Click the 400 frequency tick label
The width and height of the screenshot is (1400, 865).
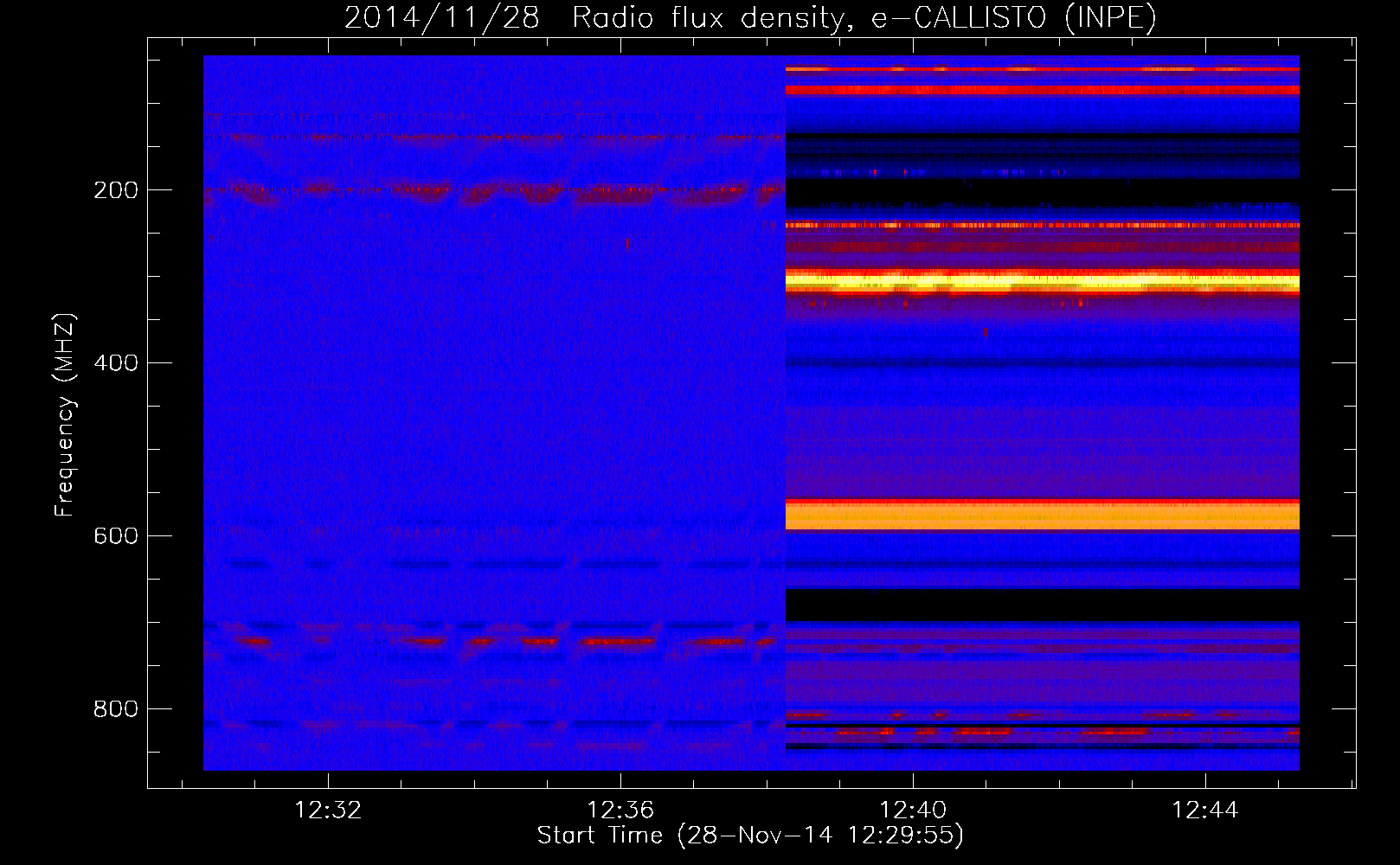point(116,363)
